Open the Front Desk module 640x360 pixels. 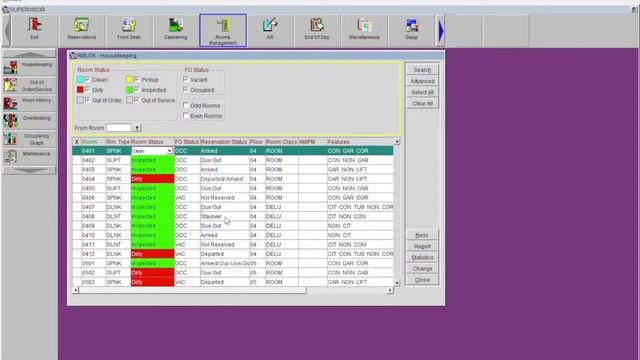(x=129, y=30)
